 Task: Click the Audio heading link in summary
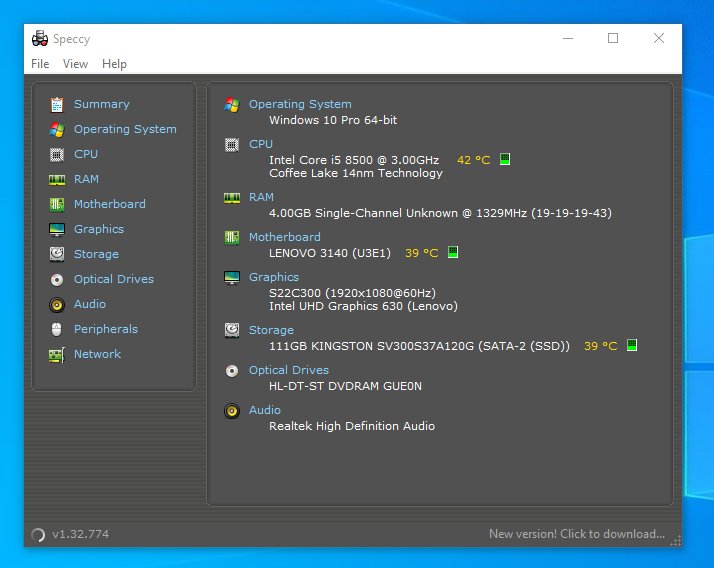tap(265, 410)
